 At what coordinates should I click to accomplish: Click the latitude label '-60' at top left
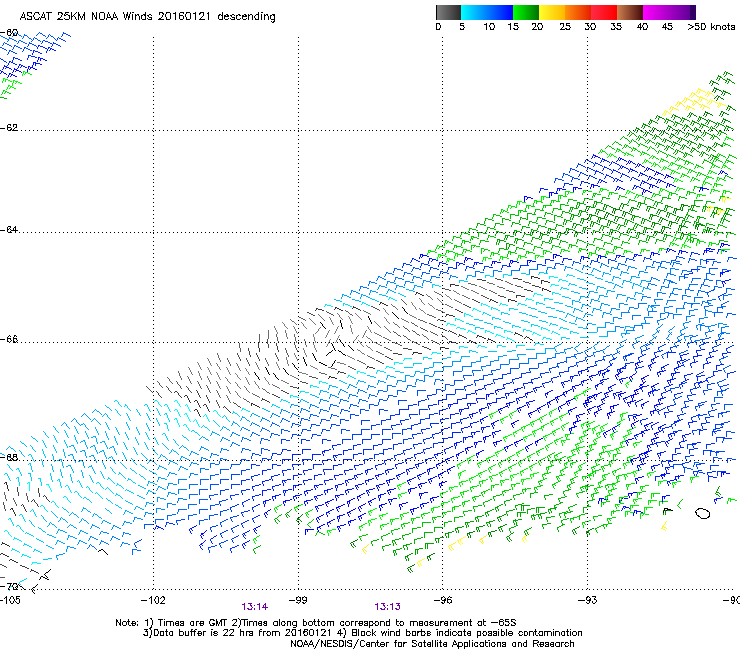[9, 33]
